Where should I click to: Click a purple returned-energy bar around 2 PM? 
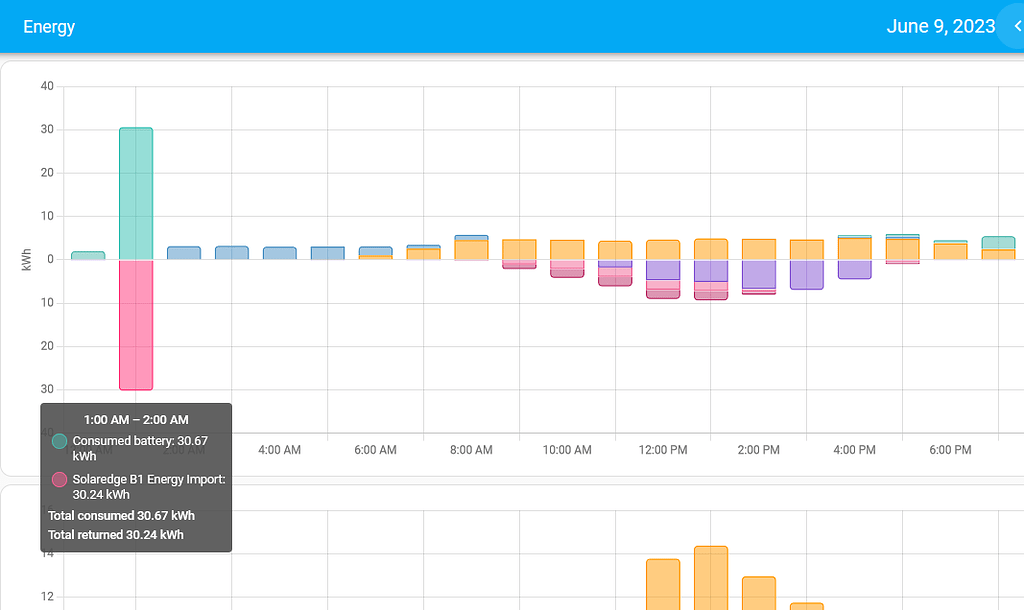(759, 275)
